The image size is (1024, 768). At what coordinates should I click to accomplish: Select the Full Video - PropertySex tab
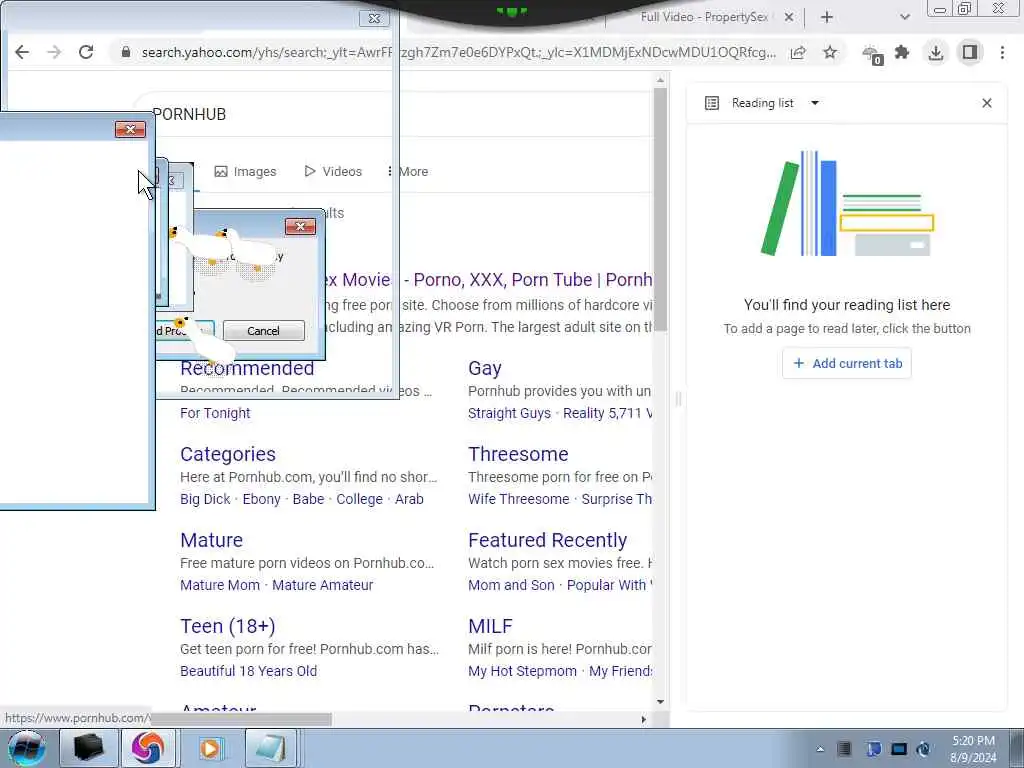click(704, 18)
